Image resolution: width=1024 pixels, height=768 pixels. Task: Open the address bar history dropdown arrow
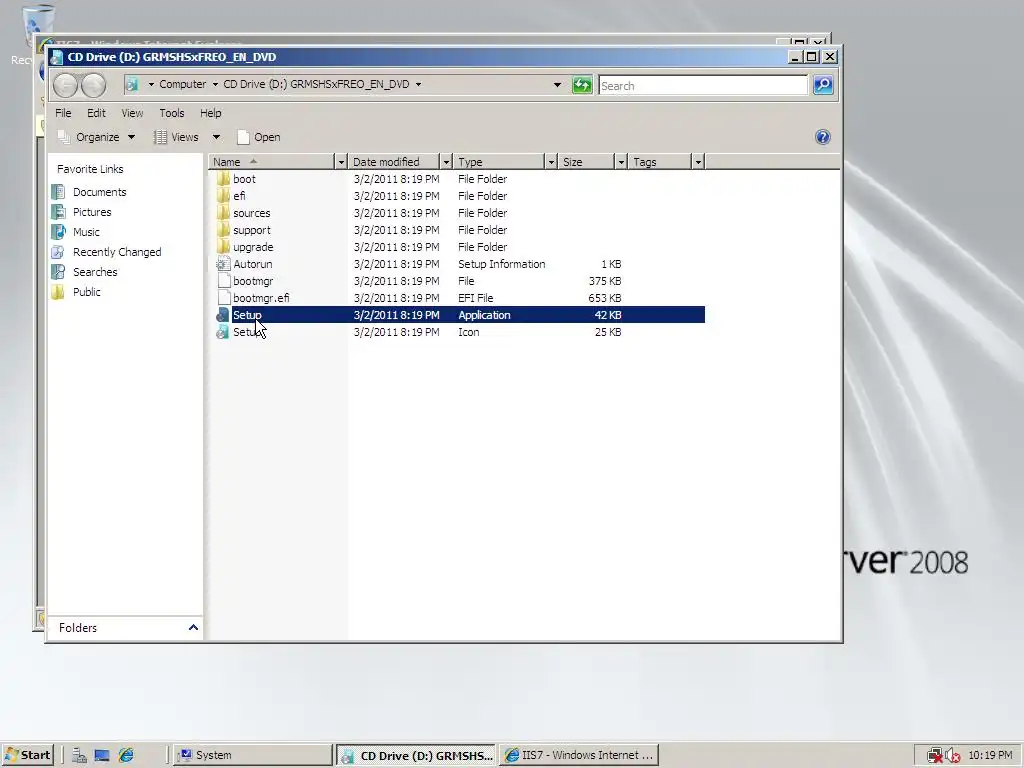click(x=557, y=85)
